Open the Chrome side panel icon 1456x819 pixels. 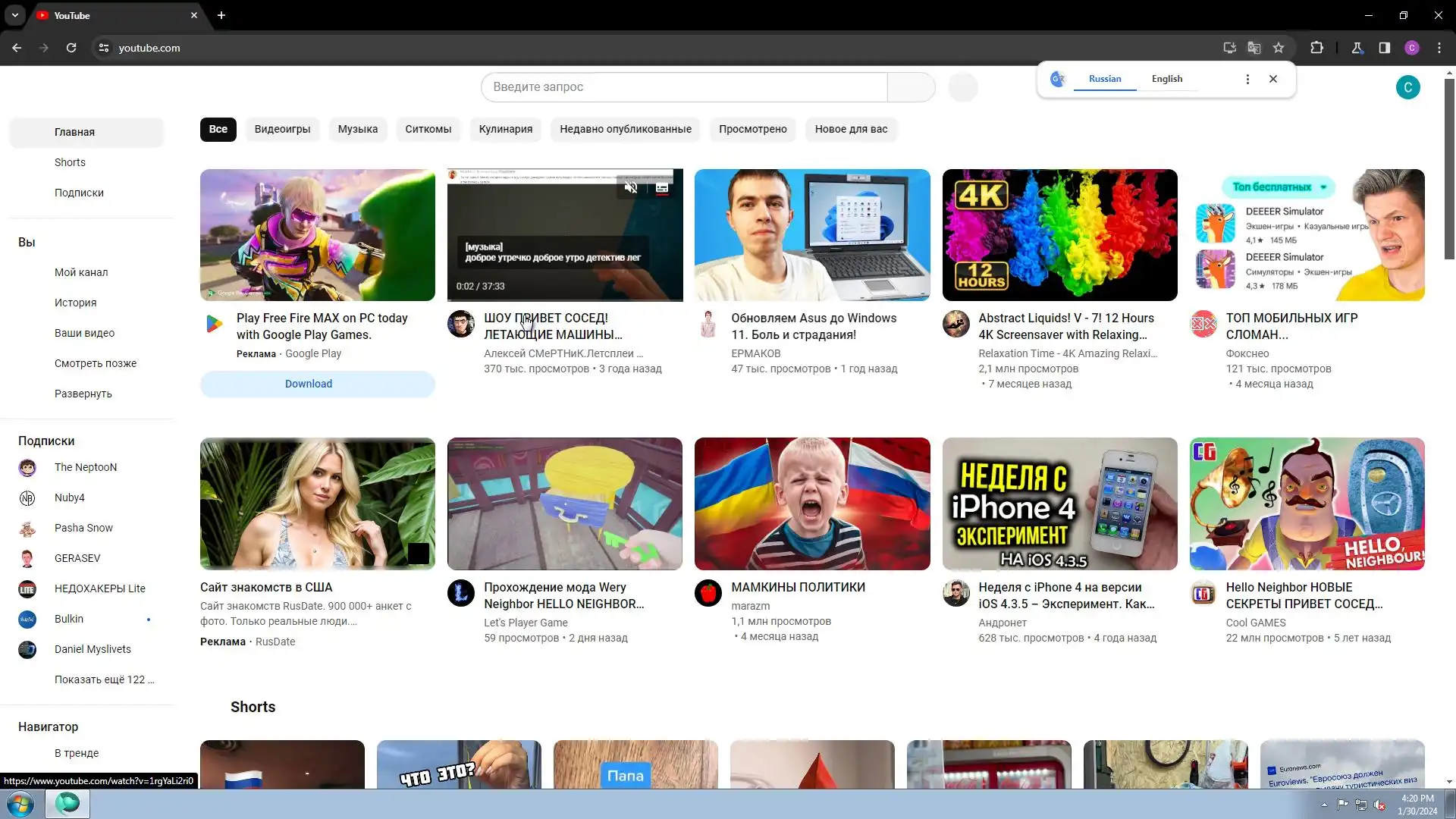point(1385,48)
